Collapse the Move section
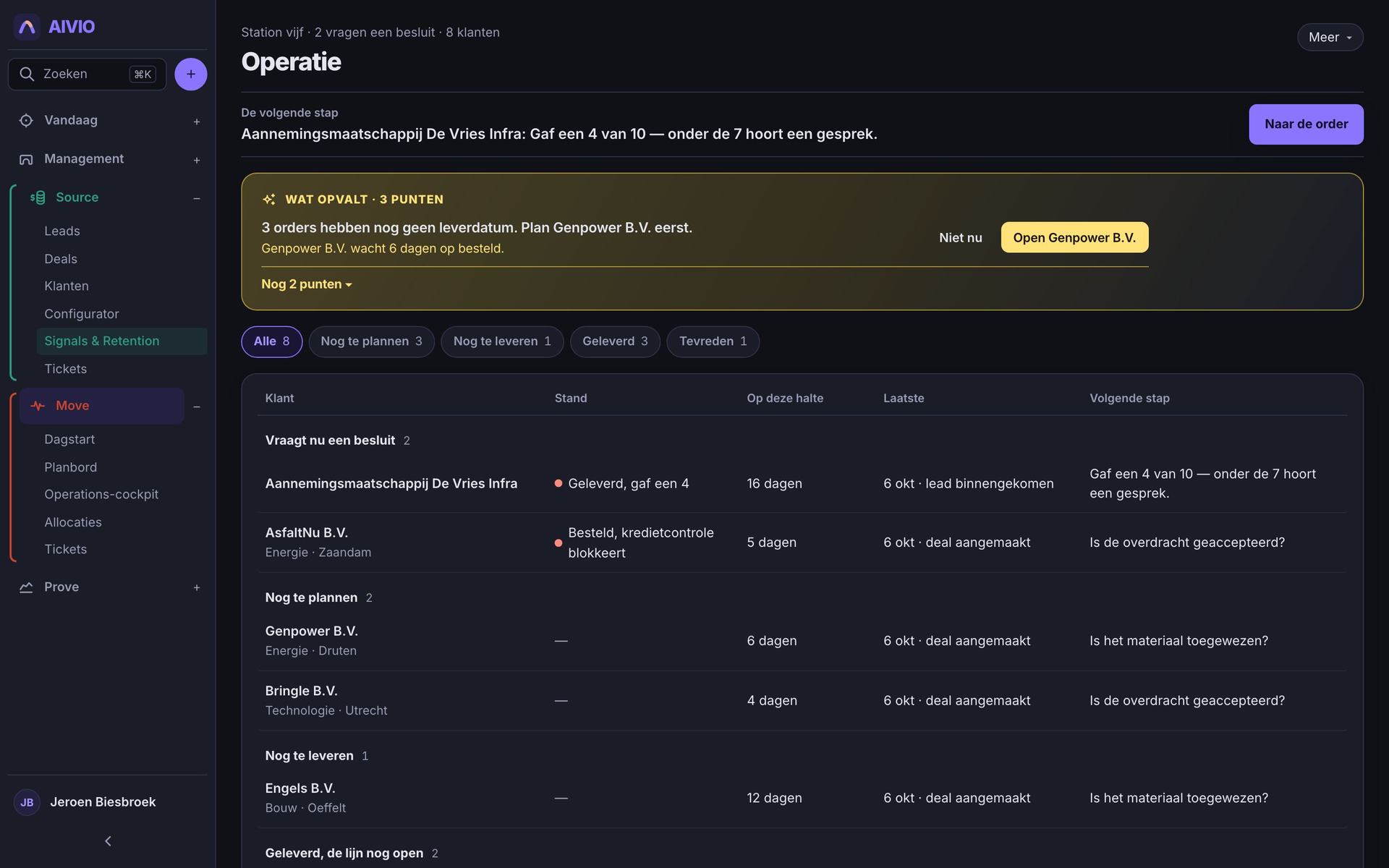Image resolution: width=1389 pixels, height=868 pixels. pyautogui.click(x=197, y=407)
